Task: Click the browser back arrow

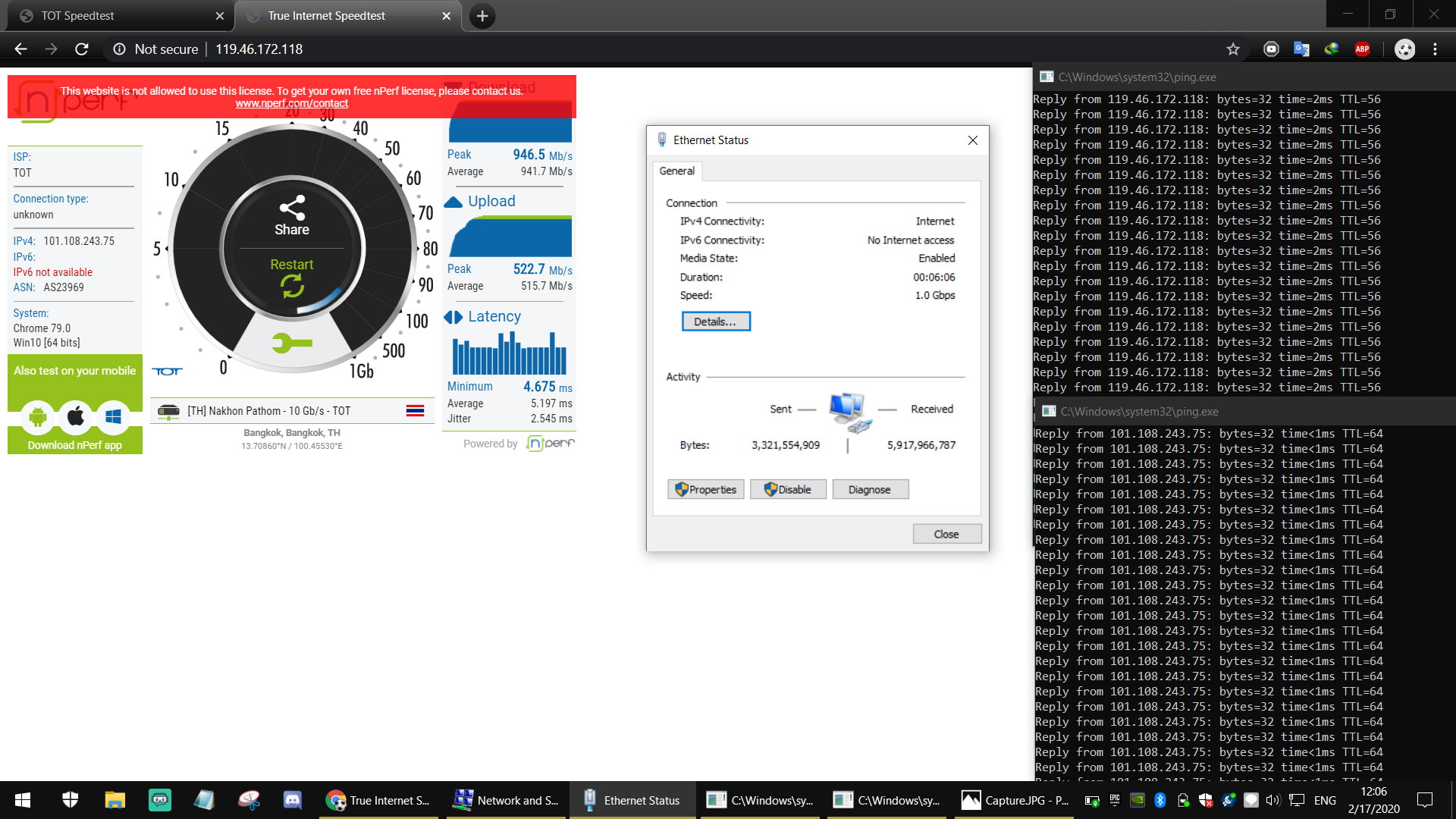Action: [x=20, y=49]
